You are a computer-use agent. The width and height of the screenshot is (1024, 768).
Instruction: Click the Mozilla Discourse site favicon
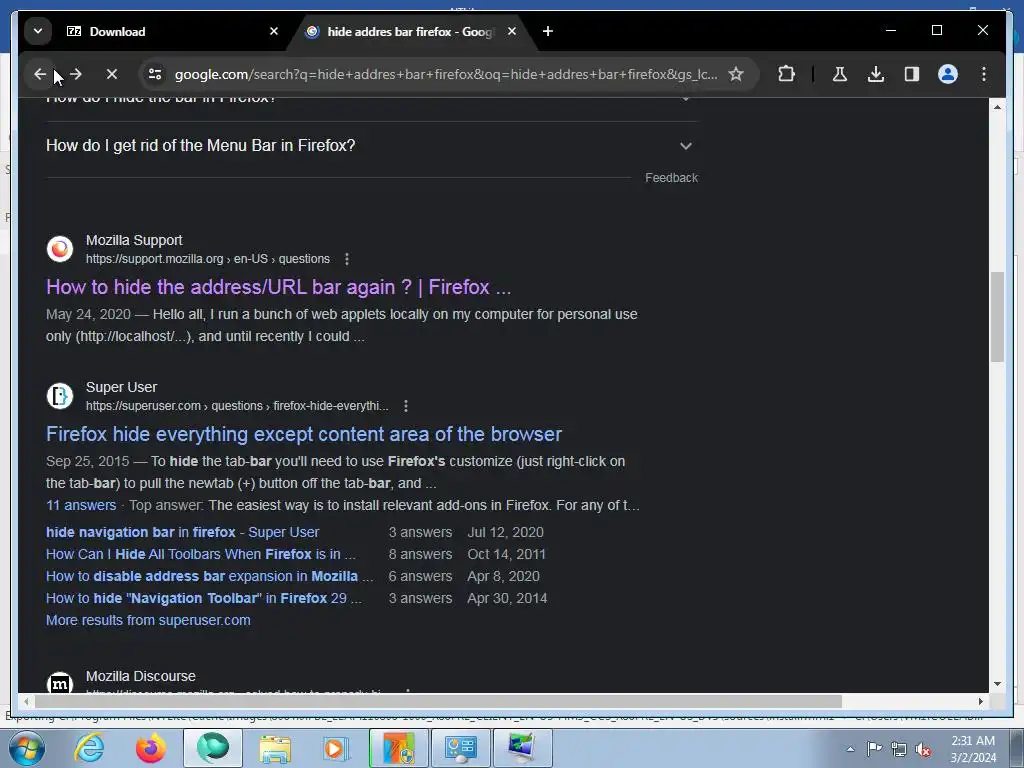(59, 683)
